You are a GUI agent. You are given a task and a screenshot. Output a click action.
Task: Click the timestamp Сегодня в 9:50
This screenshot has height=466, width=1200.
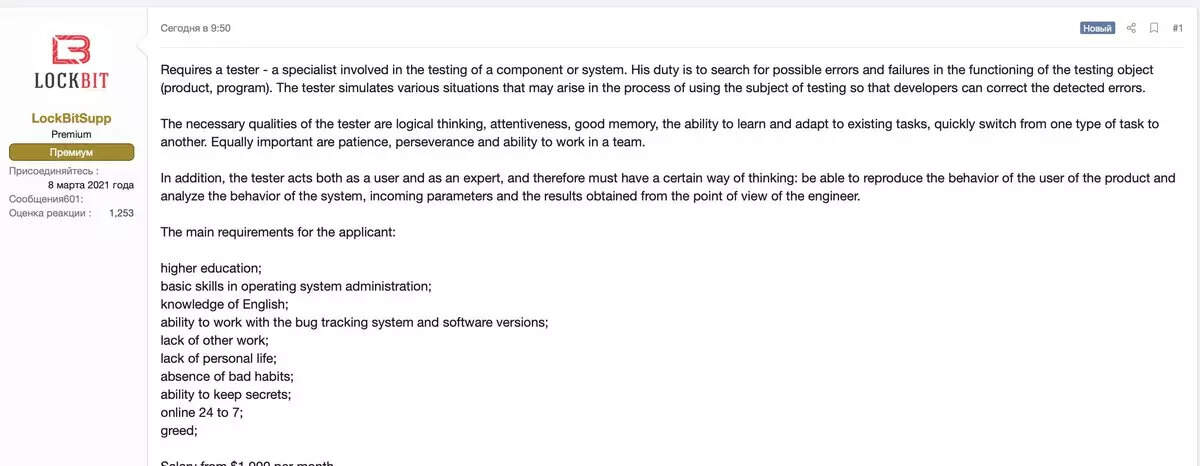pyautogui.click(x=195, y=28)
